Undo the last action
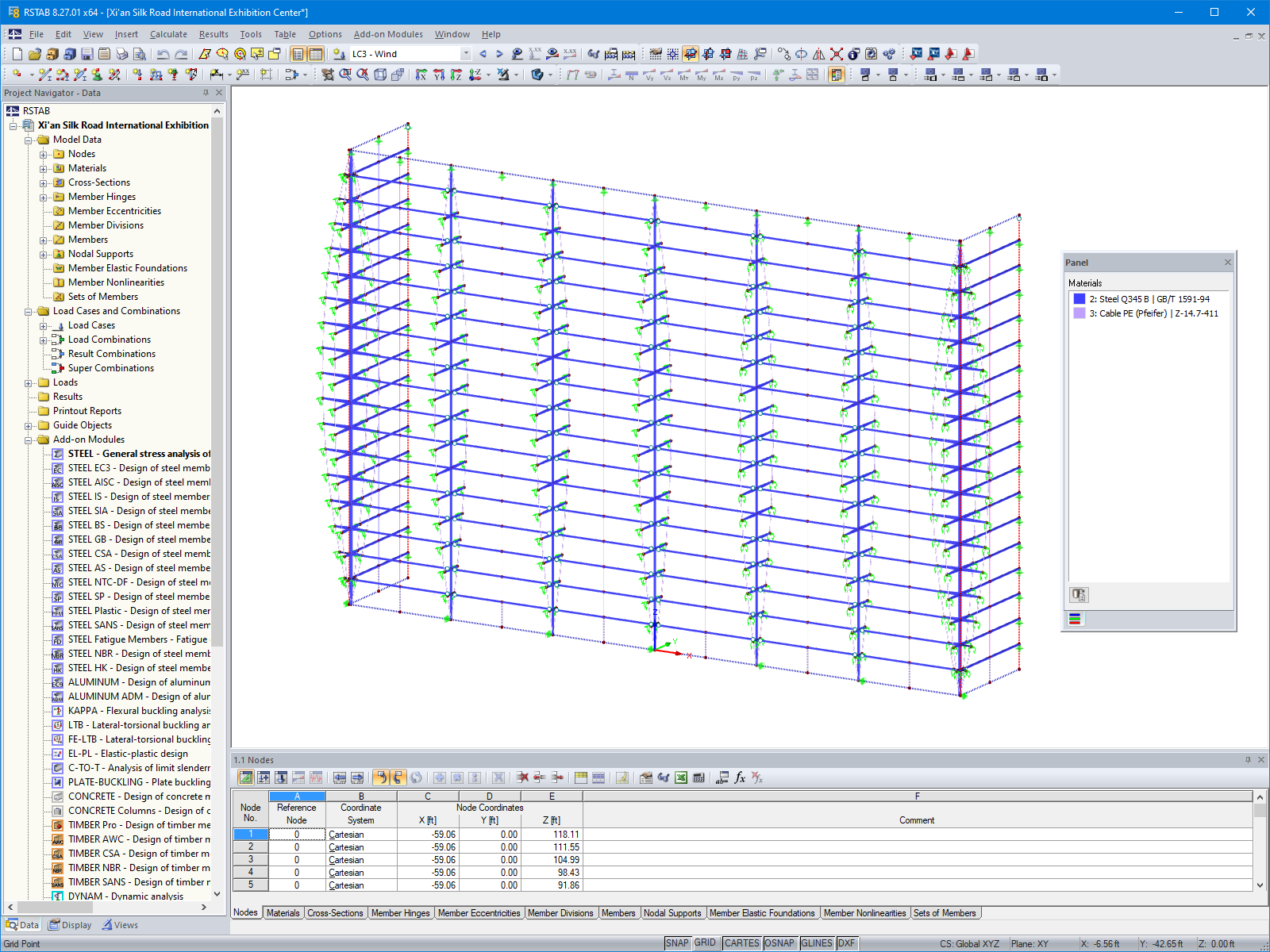The height and width of the screenshot is (952, 1270). (x=163, y=54)
